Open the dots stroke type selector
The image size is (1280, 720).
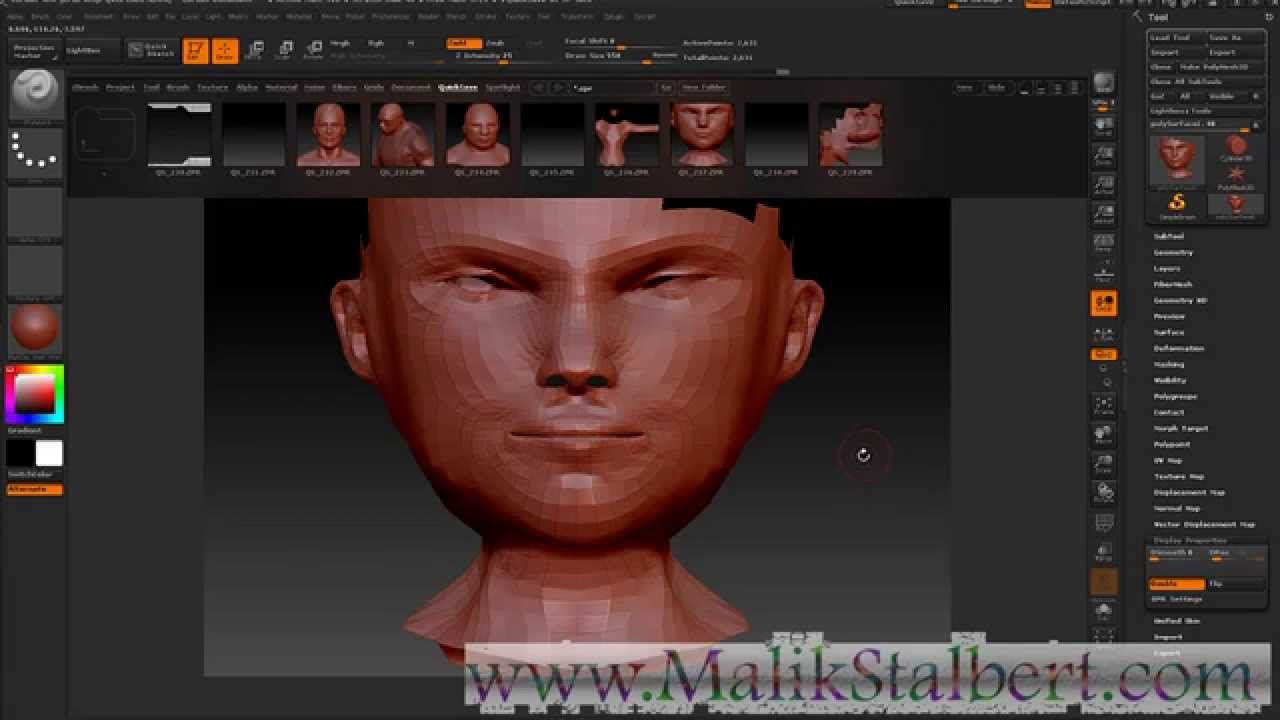click(x=36, y=154)
